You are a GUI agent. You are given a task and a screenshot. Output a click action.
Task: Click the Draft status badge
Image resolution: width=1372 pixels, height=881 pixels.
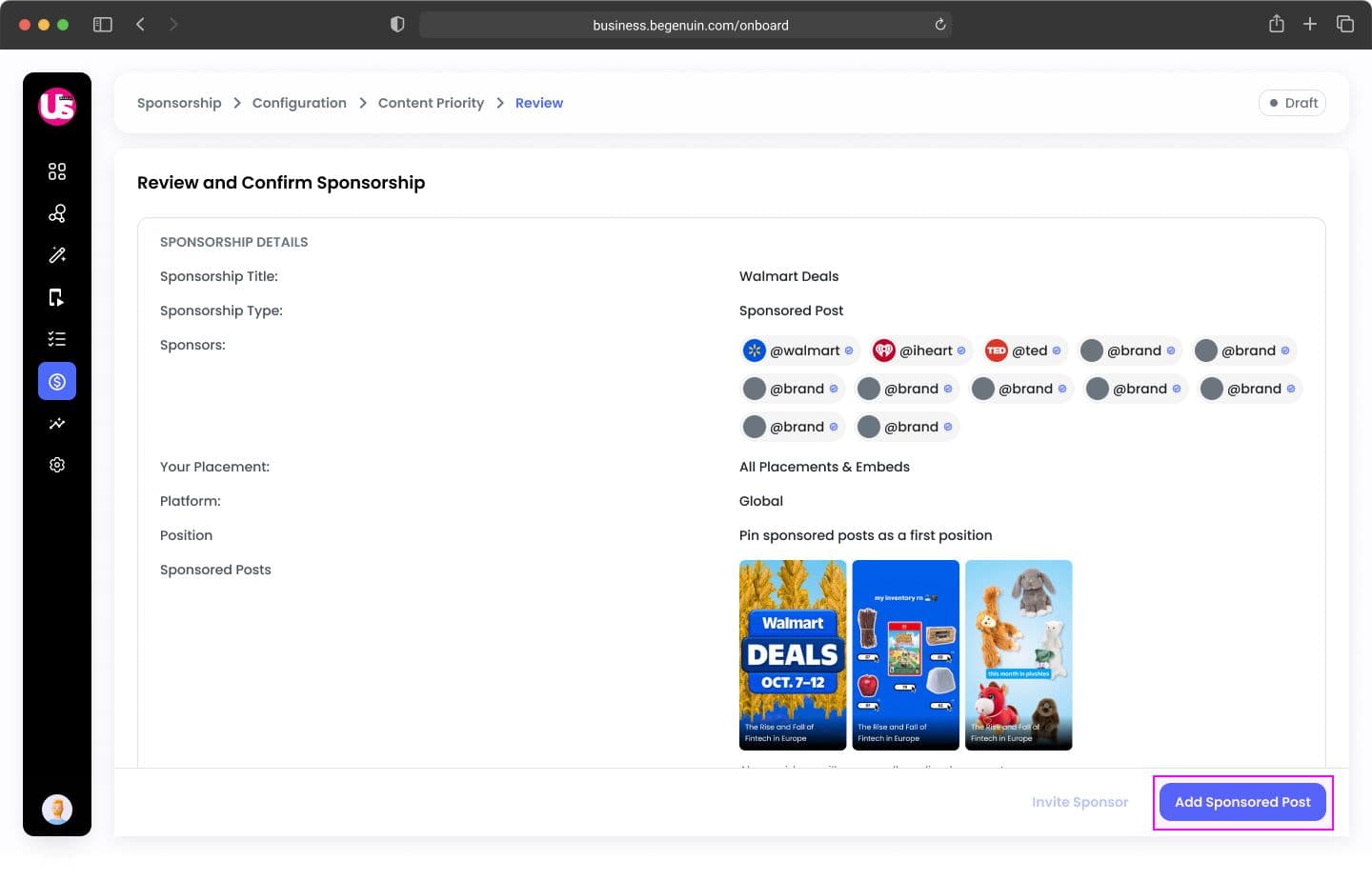point(1293,103)
